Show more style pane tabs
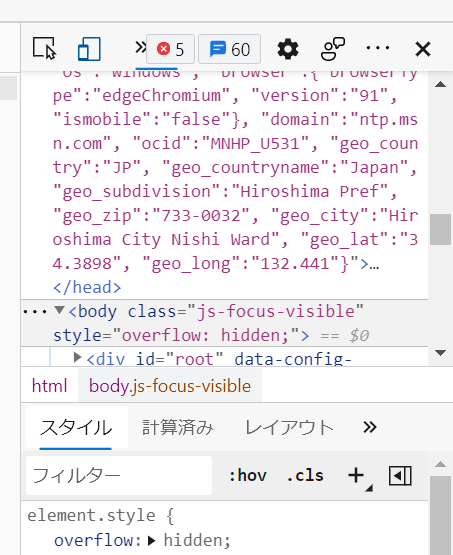453x555 pixels. (370, 427)
